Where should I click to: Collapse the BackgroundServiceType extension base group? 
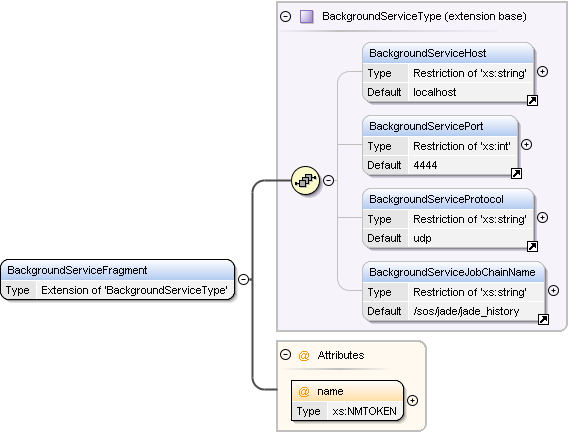[x=285, y=16]
